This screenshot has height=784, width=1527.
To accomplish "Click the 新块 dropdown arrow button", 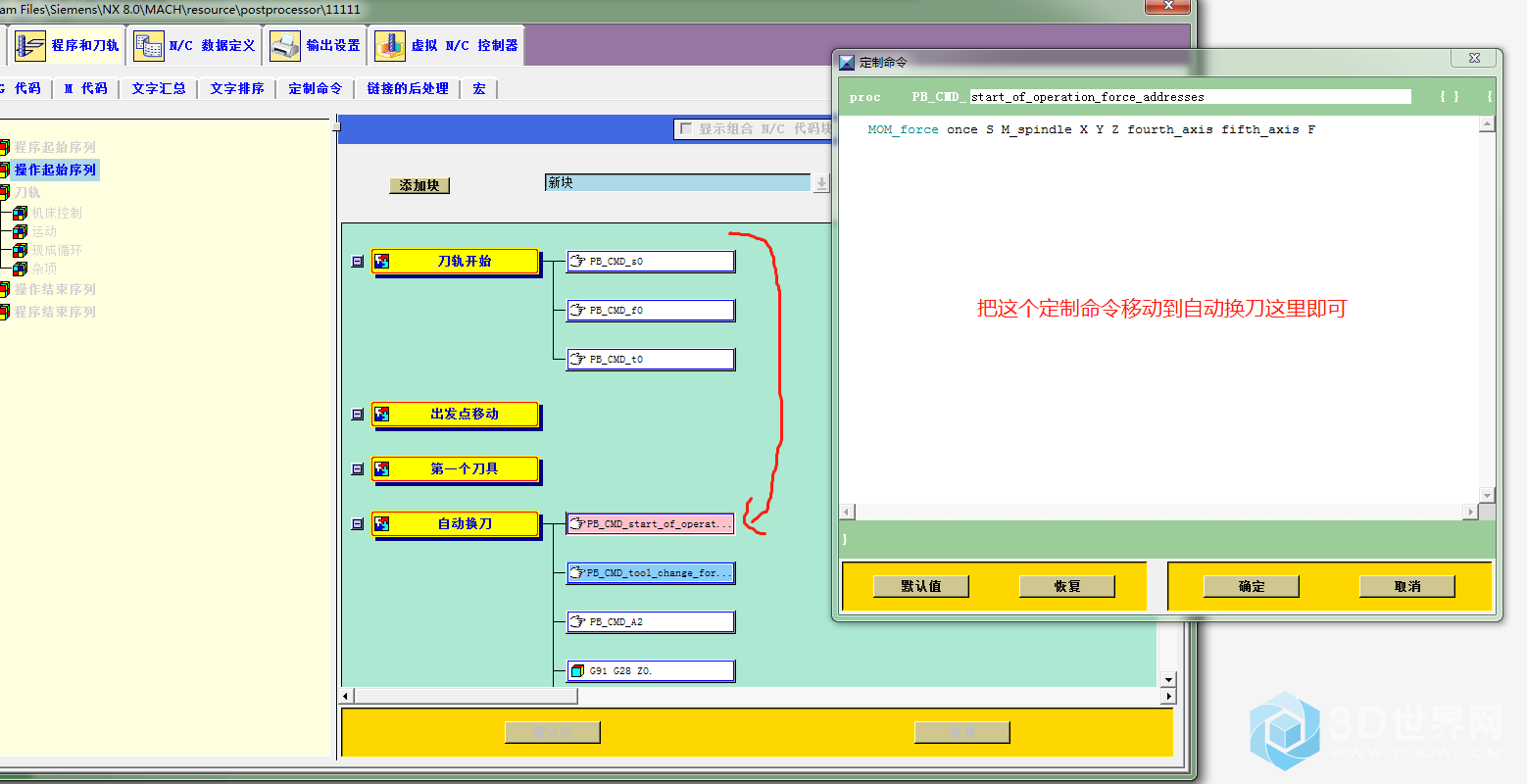I will pos(821,183).
